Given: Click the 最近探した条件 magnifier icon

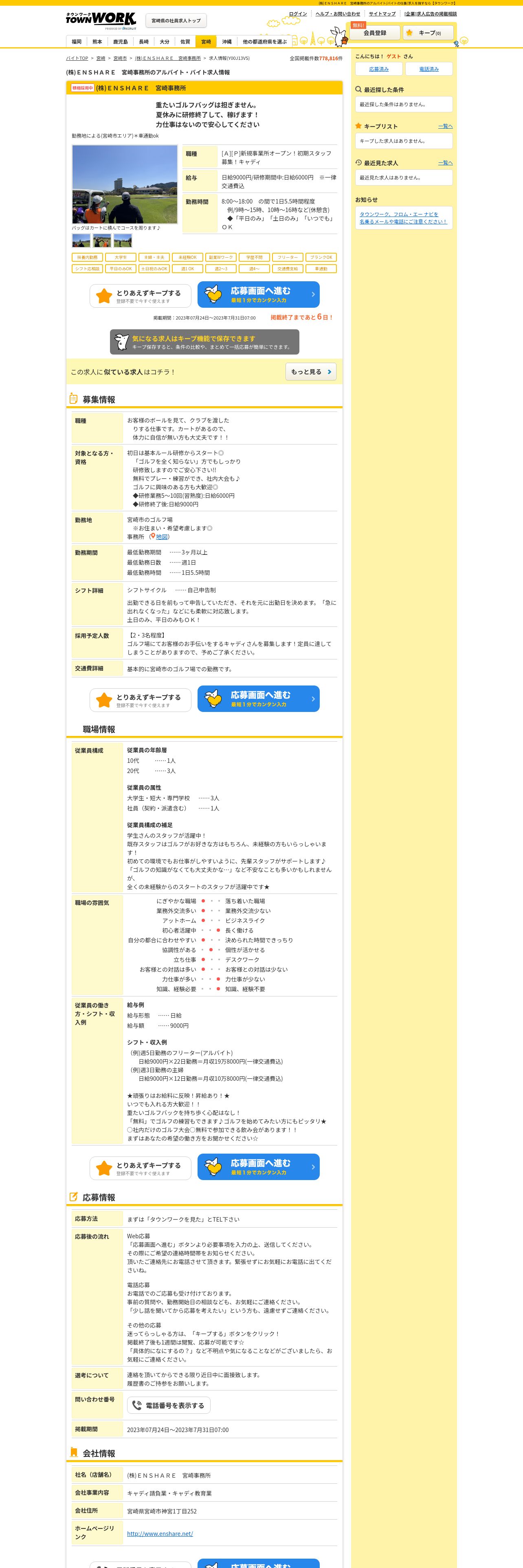Looking at the screenshot, I should pyautogui.click(x=358, y=90).
